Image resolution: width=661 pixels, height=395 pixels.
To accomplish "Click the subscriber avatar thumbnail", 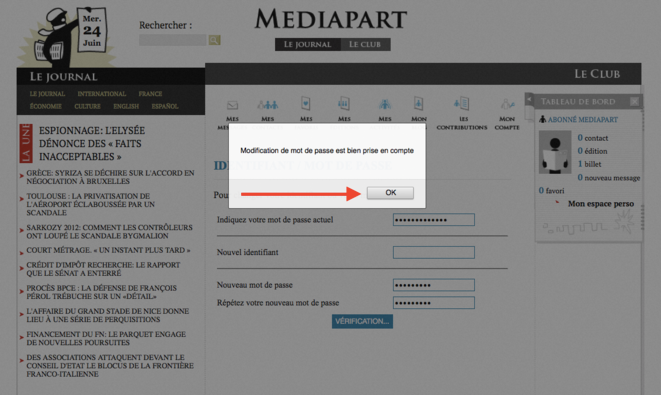I will pos(555,153).
